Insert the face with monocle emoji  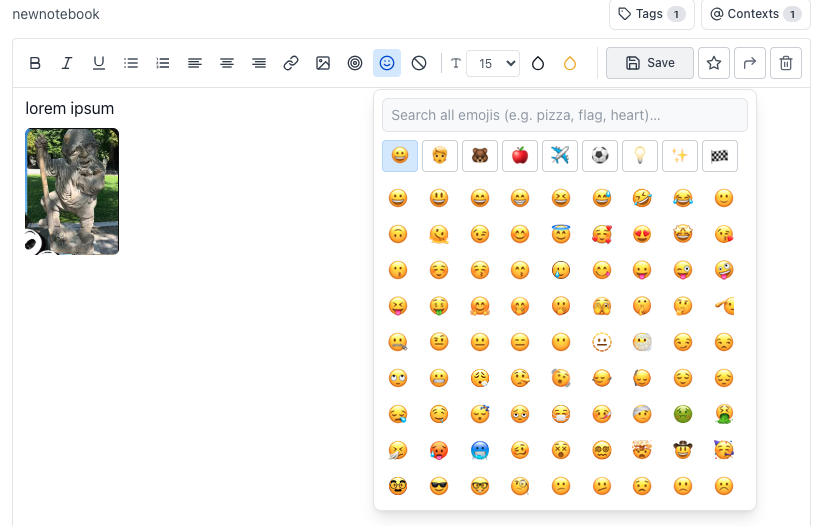[x=520, y=487]
